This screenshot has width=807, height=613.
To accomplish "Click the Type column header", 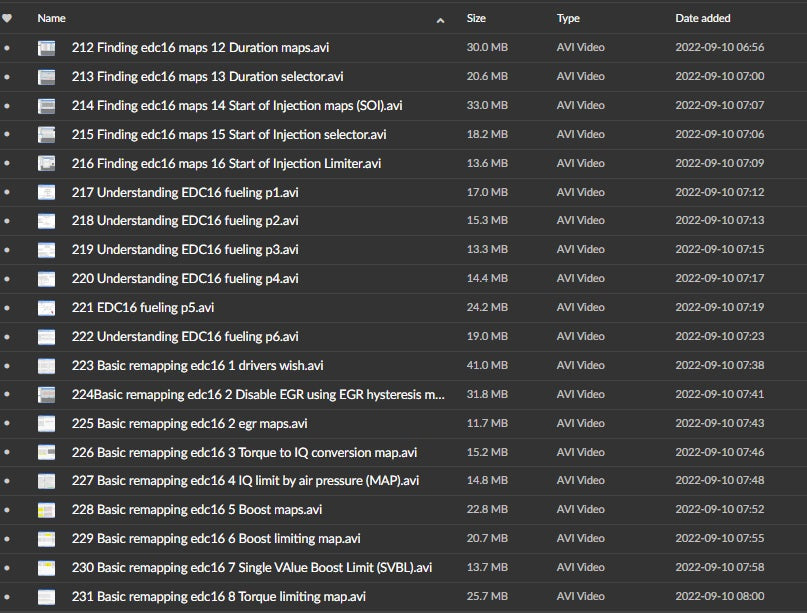I will click(x=568, y=18).
